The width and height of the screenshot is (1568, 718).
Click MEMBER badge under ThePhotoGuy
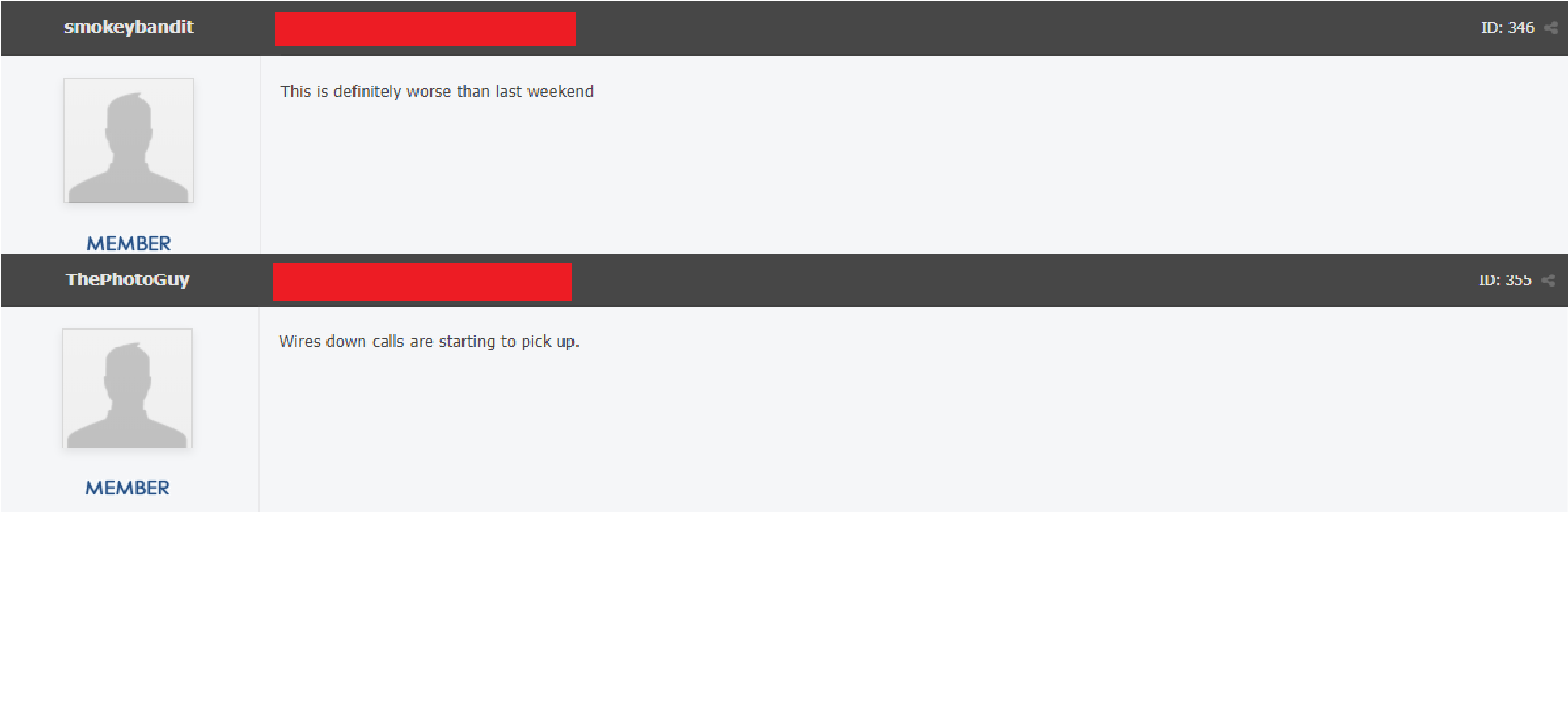coord(127,488)
